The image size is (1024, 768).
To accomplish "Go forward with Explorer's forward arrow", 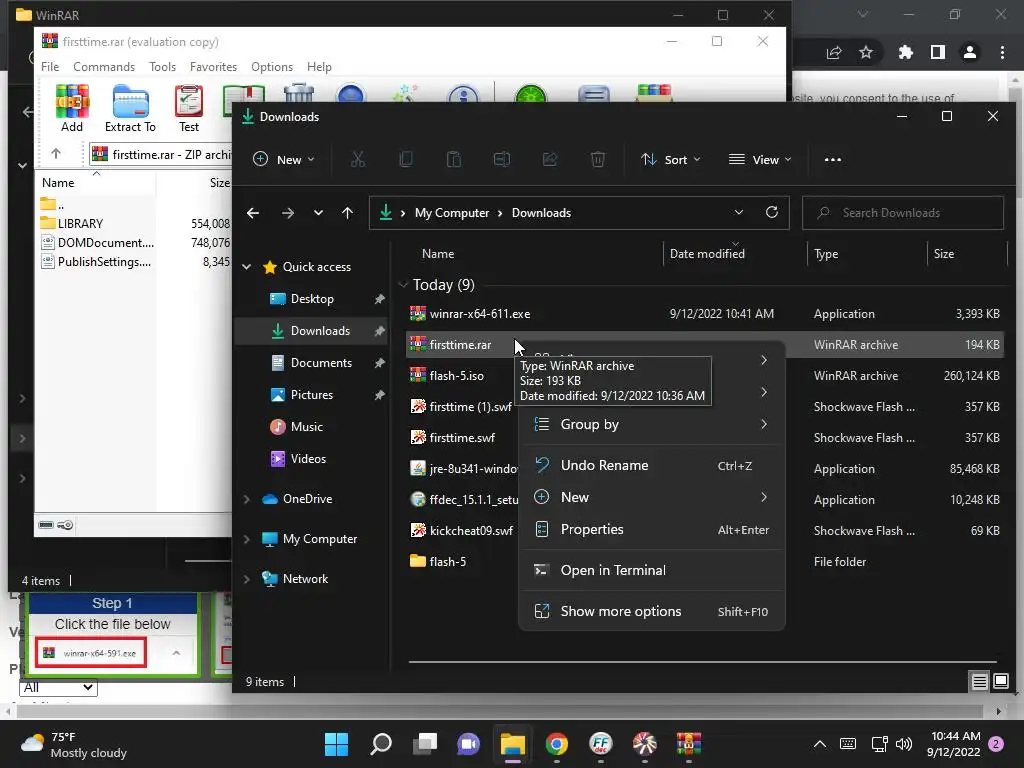I will click(287, 213).
